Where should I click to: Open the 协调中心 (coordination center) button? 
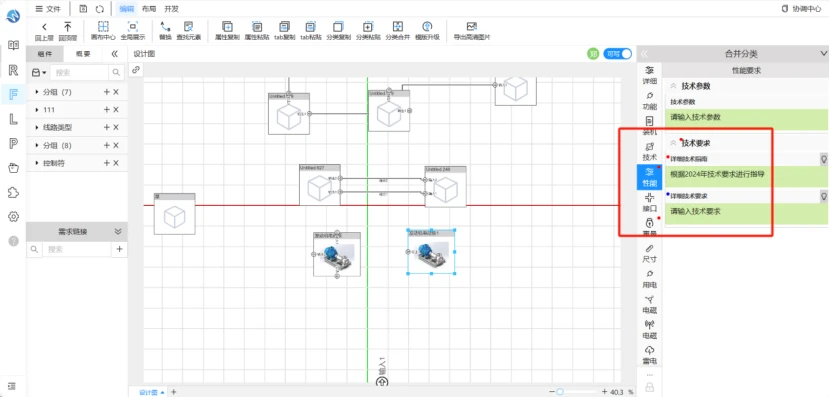(x=802, y=8)
